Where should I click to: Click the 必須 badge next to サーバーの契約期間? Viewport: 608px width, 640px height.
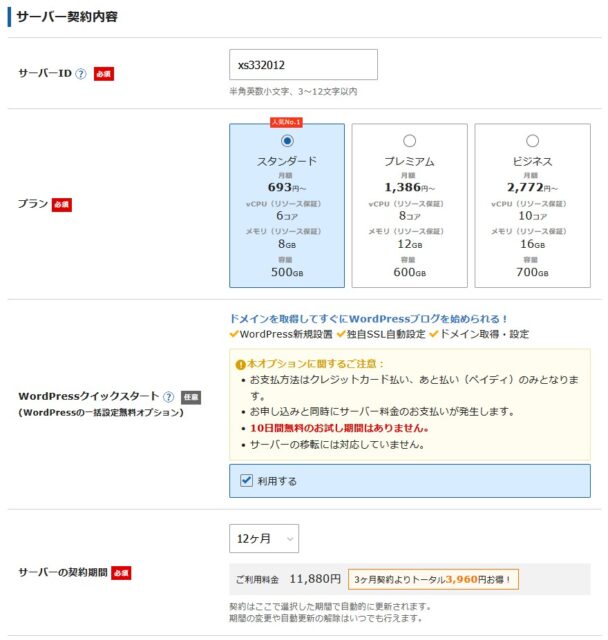121,572
